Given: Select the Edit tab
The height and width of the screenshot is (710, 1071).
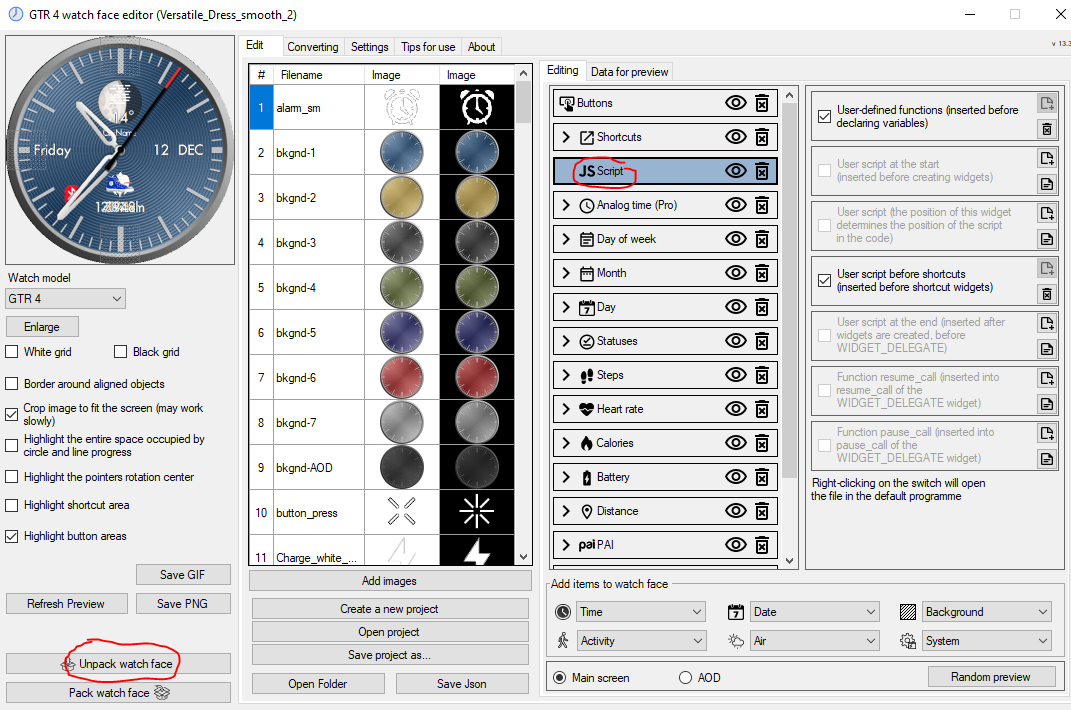Looking at the screenshot, I should pyautogui.click(x=255, y=45).
